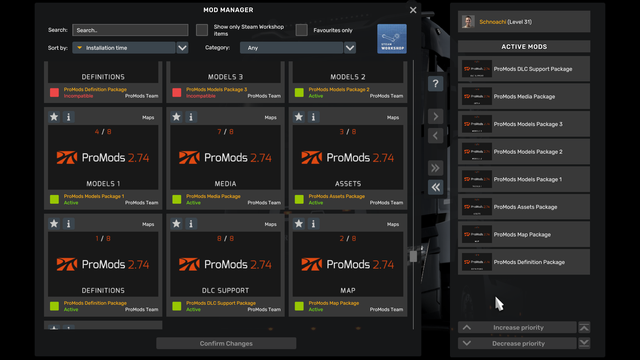
Task: Select ProMods Map Package in active mods
Action: [524, 235]
